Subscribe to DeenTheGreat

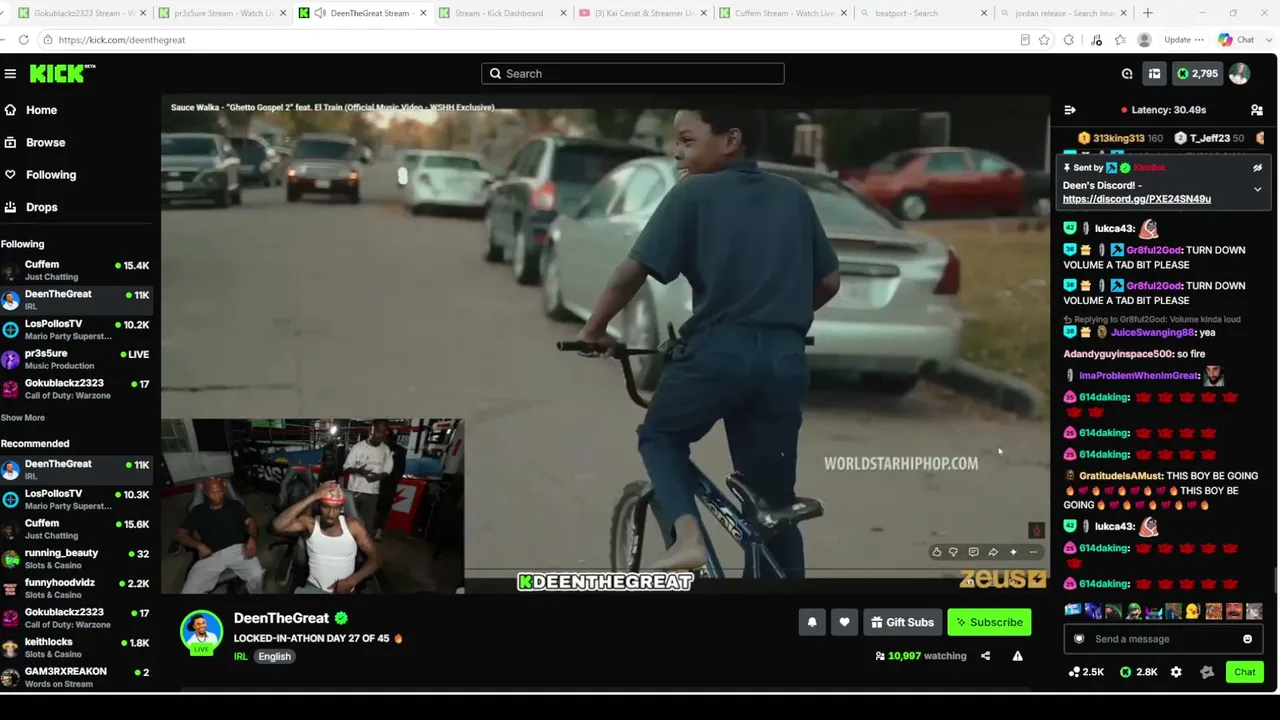989,622
